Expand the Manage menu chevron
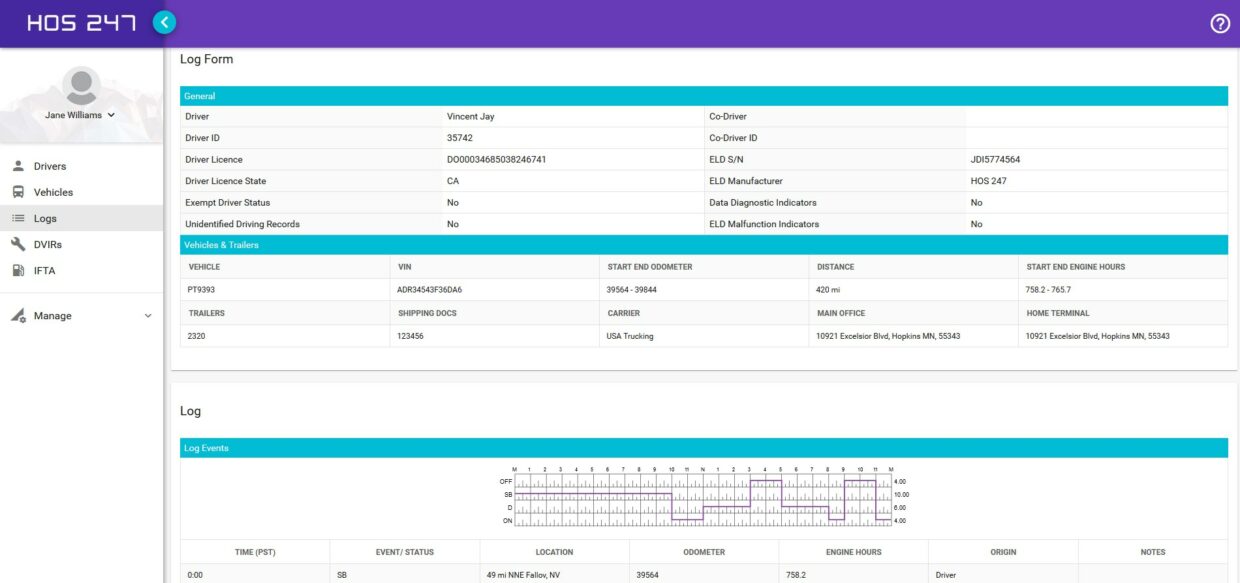This screenshot has width=1240, height=583. click(x=148, y=315)
